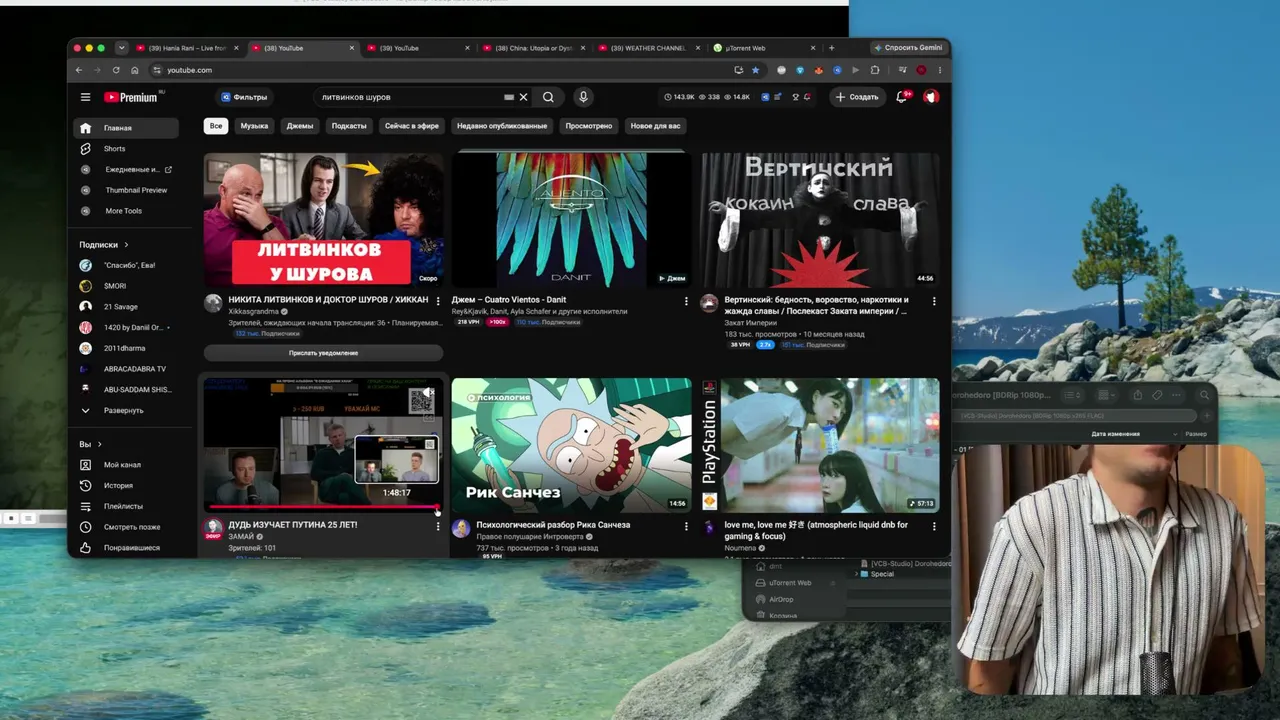This screenshot has height=720, width=1280.
Task: Open История watch history
Action: point(126,486)
